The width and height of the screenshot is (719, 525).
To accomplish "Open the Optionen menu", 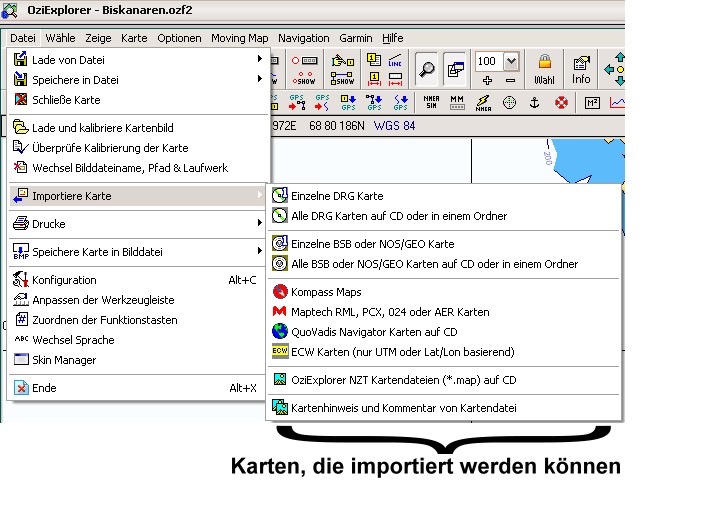I will click(x=179, y=38).
